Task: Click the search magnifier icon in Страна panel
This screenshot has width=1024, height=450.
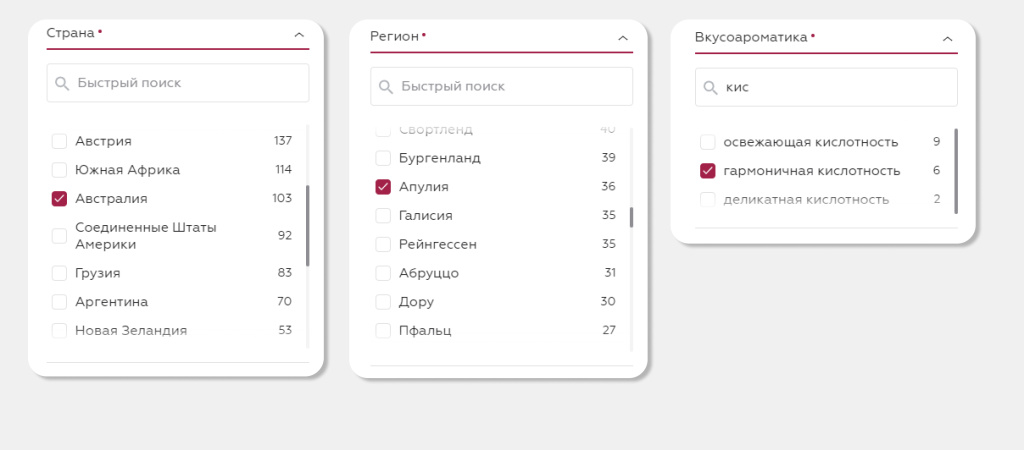Action: pyautogui.click(x=62, y=83)
